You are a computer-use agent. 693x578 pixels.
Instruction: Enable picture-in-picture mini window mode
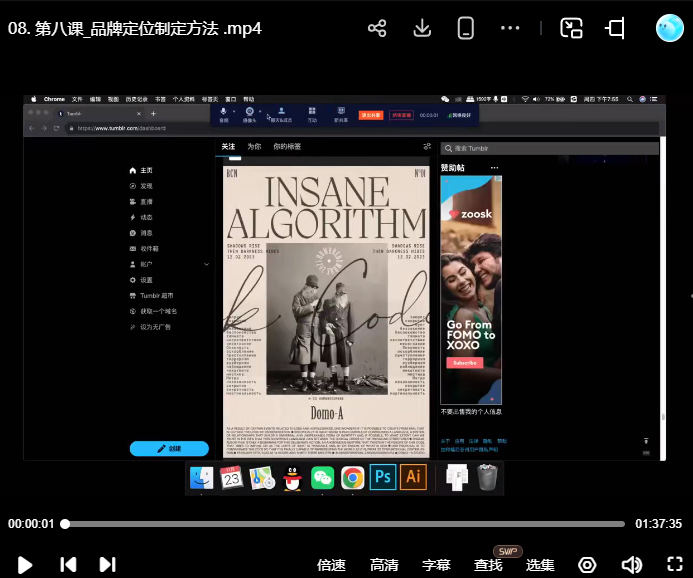click(x=571, y=28)
